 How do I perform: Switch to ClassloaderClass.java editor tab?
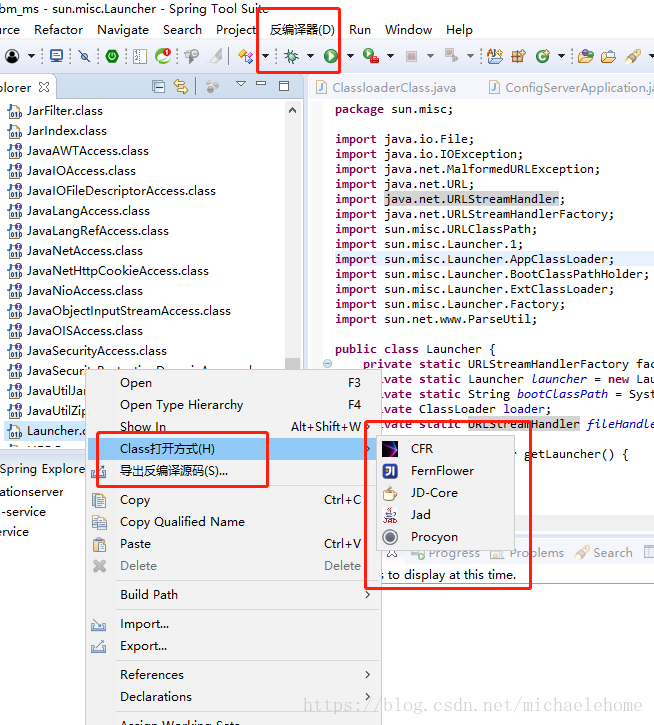(386, 87)
